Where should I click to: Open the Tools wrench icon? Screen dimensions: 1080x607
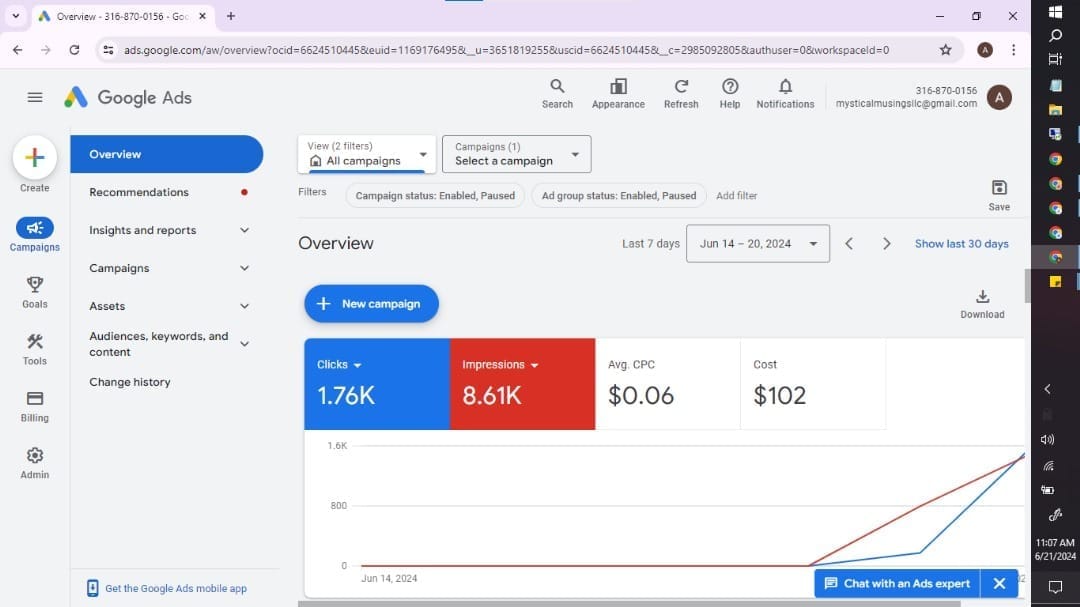34,349
